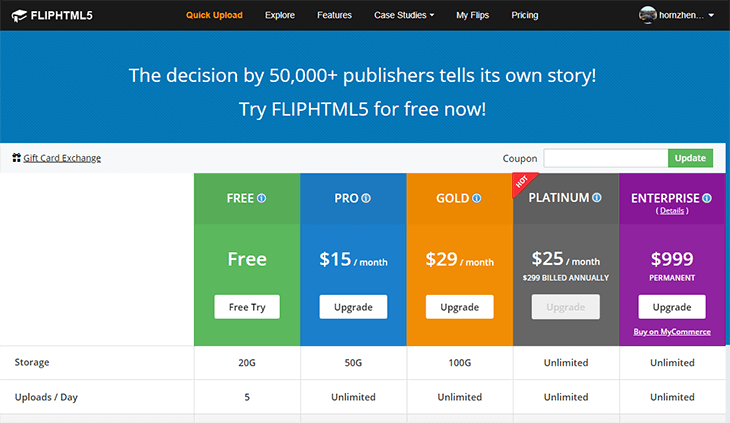730x423 pixels.
Task: Open the Buy on MyCommerce link
Action: (x=672, y=332)
